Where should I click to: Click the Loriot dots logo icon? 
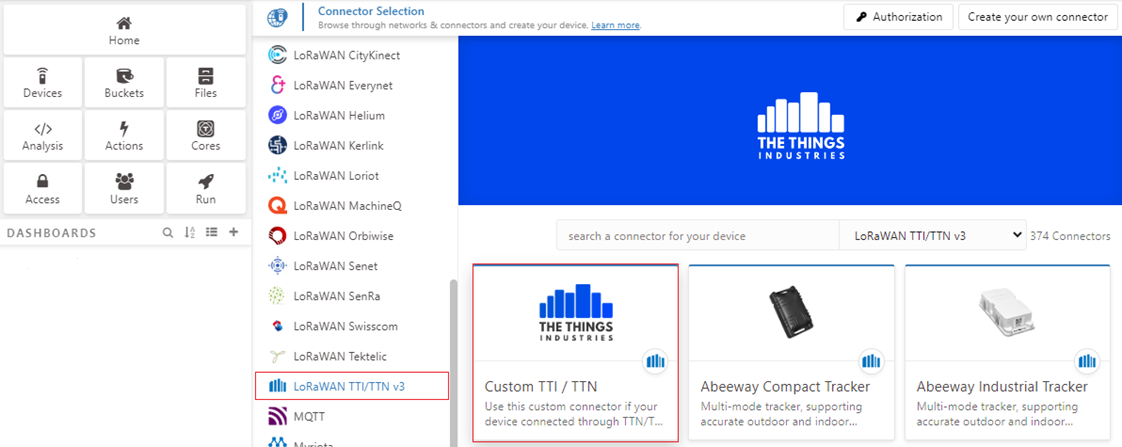(277, 175)
